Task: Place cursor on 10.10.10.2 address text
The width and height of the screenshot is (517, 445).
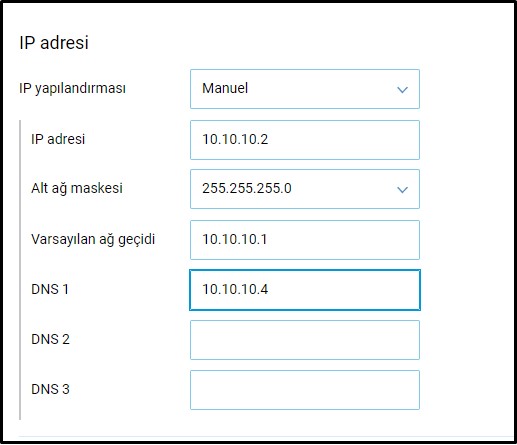Action: tap(235, 139)
